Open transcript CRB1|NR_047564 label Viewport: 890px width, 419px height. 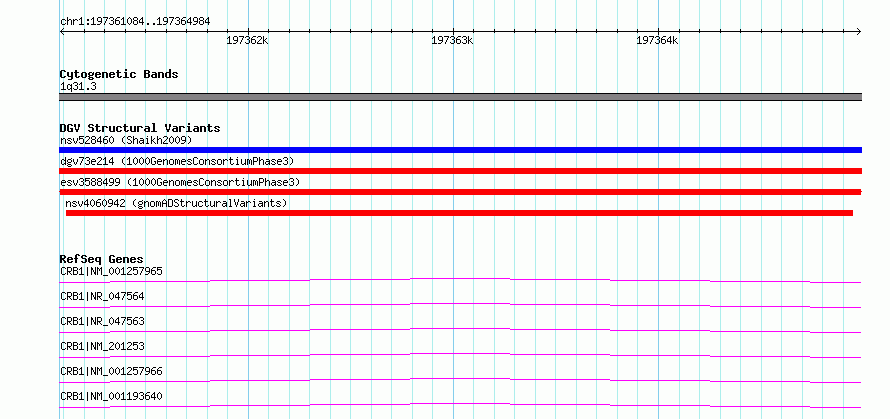(102, 296)
